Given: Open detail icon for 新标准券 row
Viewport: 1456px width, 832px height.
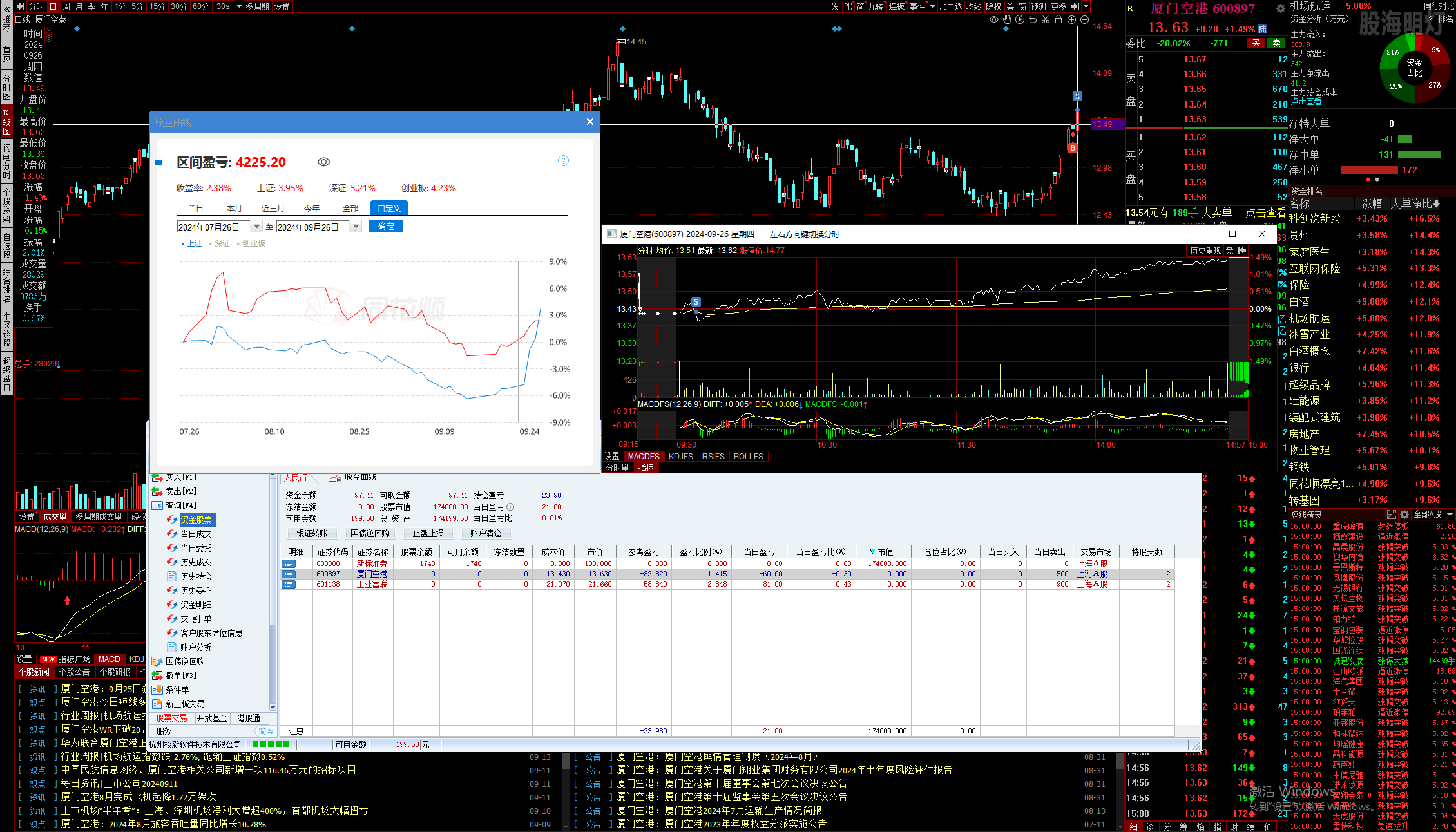Looking at the screenshot, I should pos(289,563).
